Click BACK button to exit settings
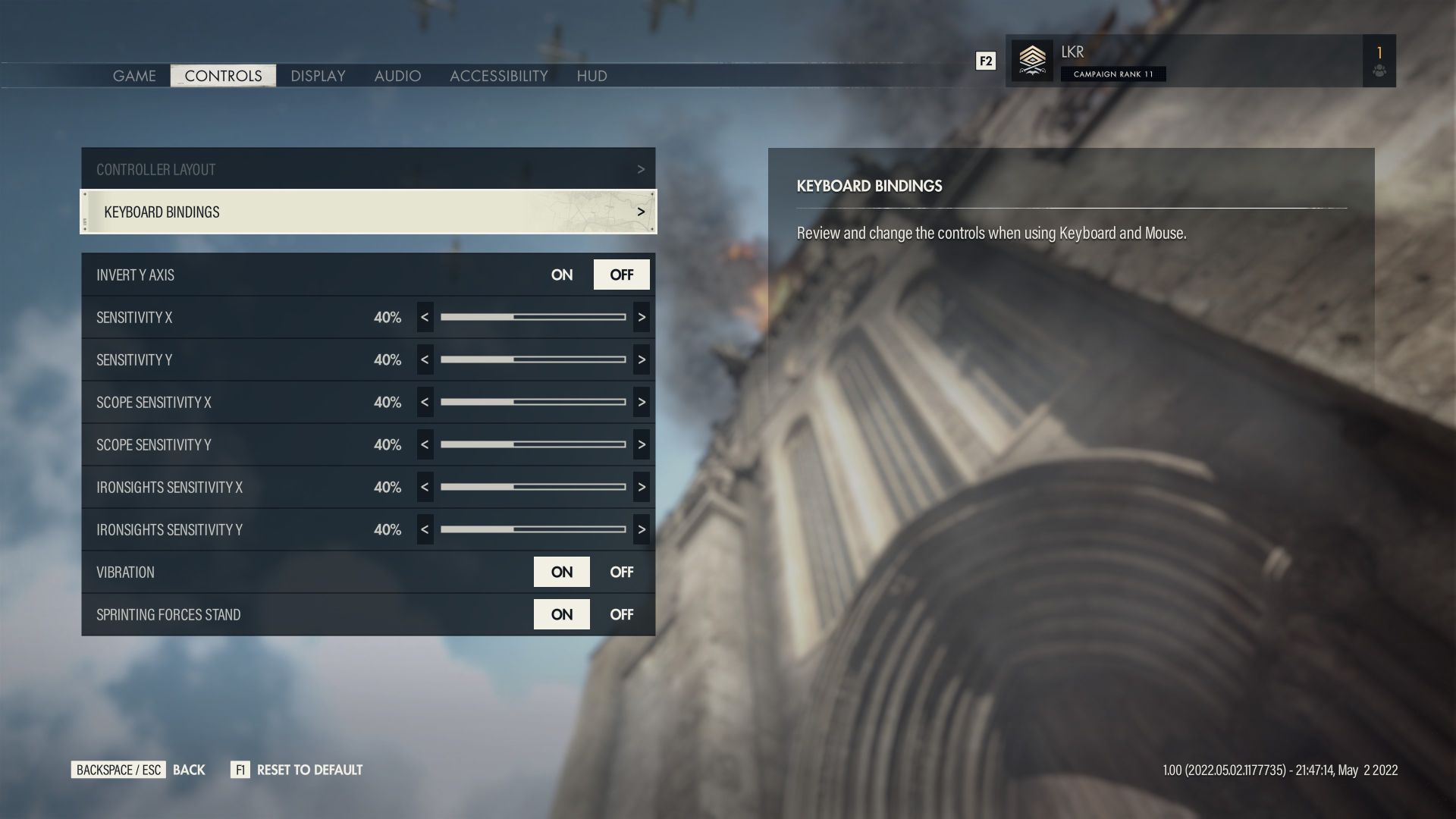Screen dimensions: 1456x819 (x=187, y=770)
